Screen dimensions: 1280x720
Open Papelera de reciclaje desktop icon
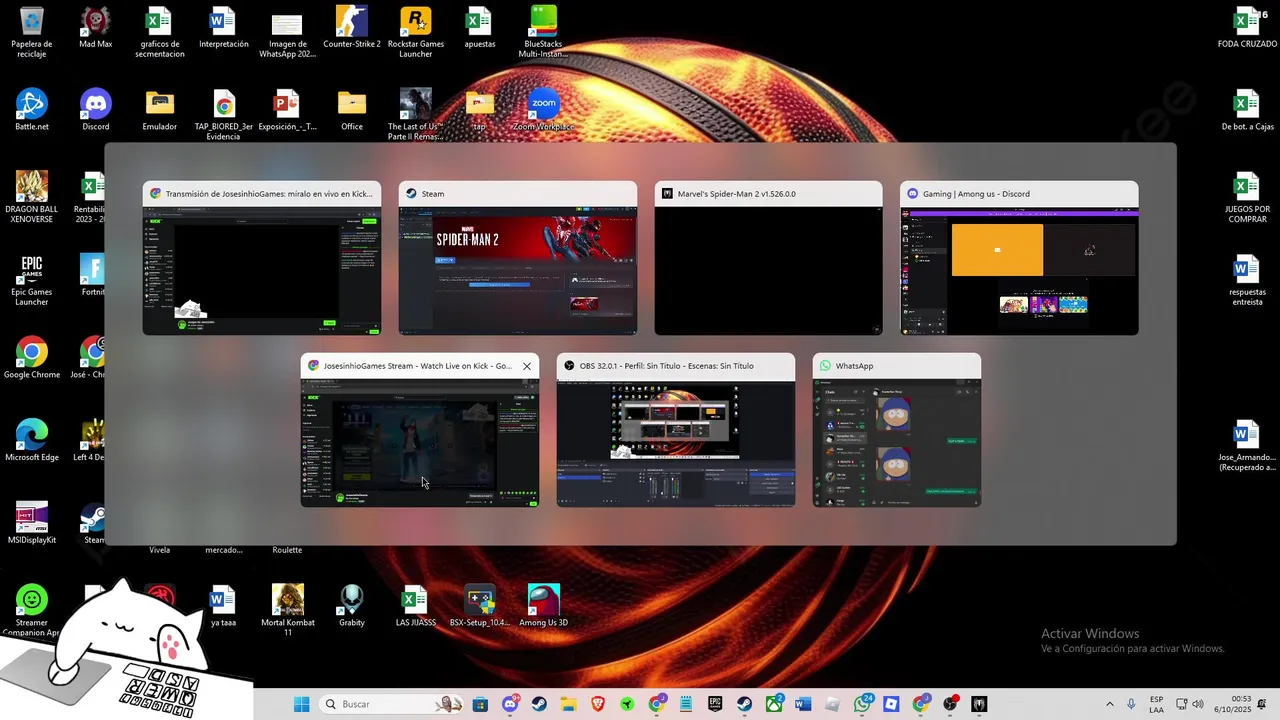click(32, 32)
